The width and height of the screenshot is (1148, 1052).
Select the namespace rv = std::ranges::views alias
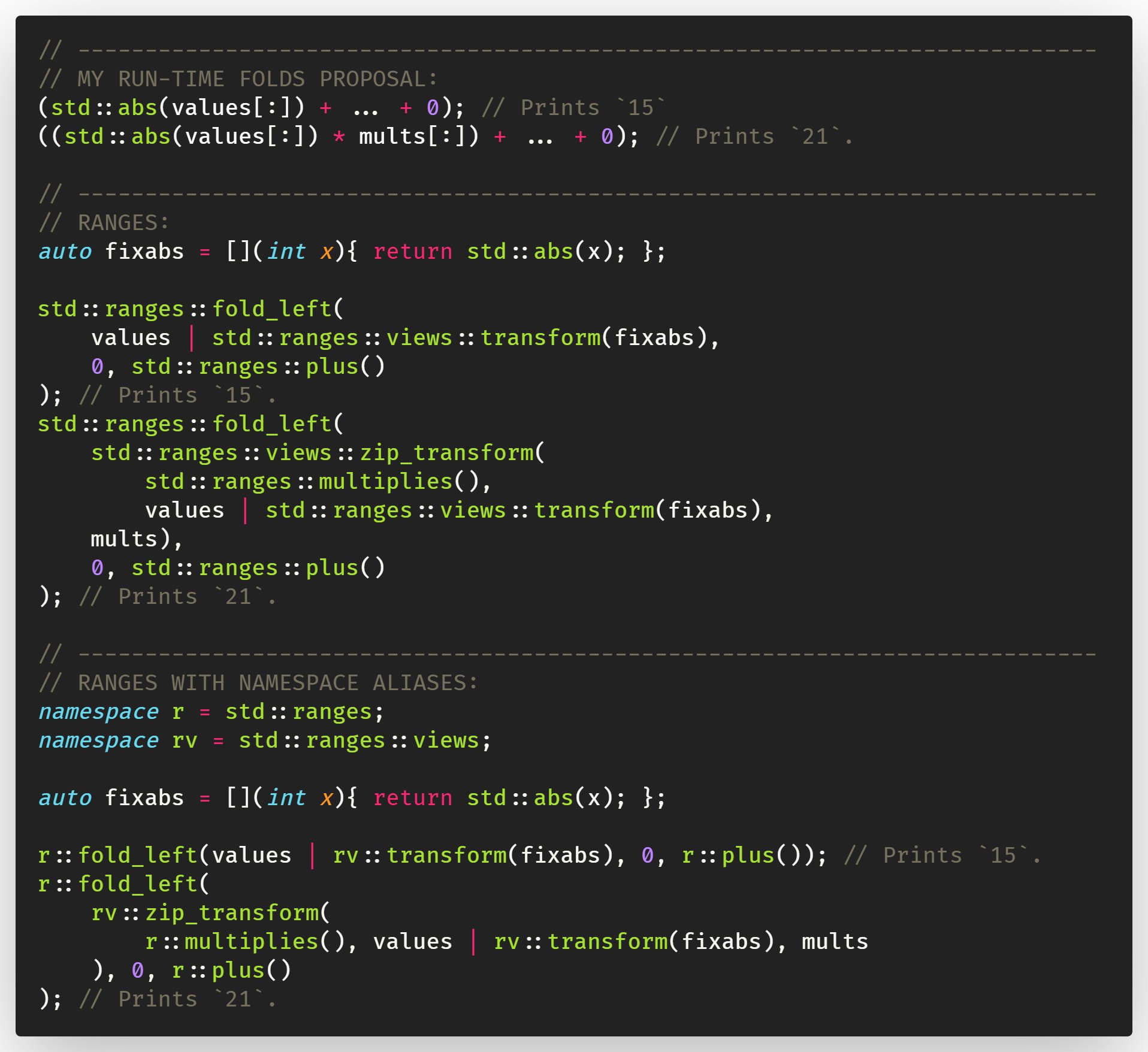point(264,740)
